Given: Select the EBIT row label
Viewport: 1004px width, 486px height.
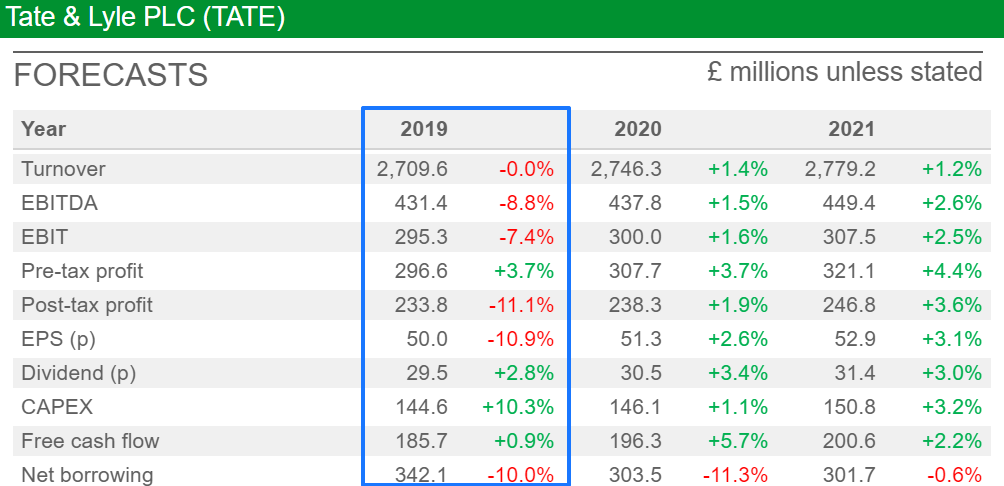Looking at the screenshot, I should (44, 237).
